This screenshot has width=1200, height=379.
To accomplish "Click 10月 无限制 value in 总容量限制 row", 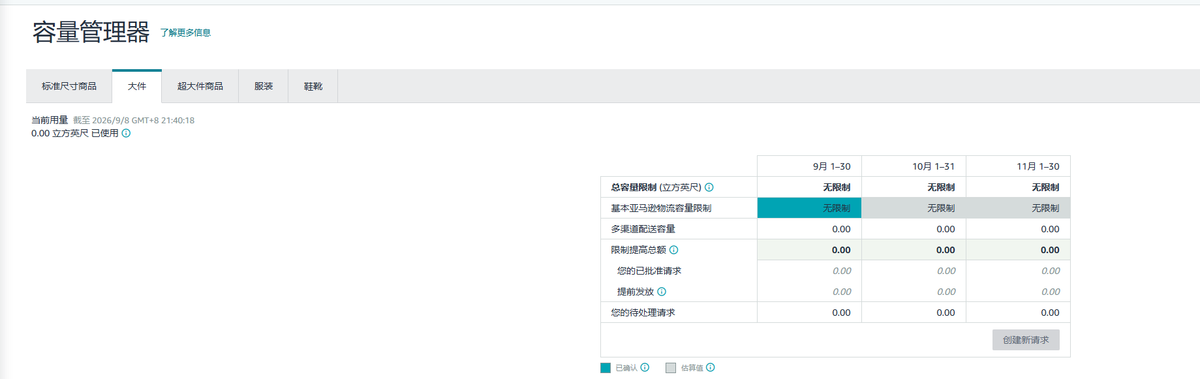I will coord(941,187).
